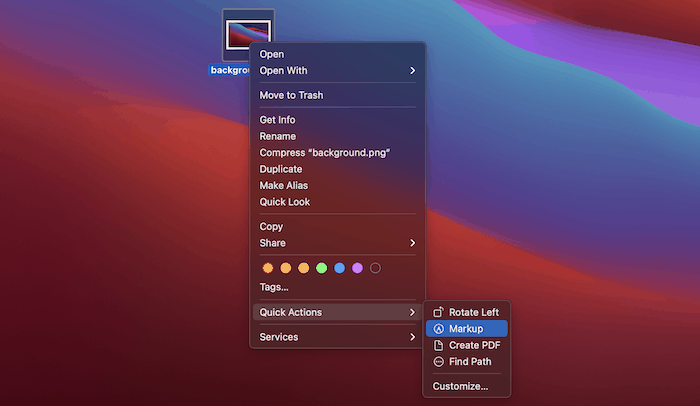Expand the Open With submenu arrow
Screen dimensions: 700x406
pos(412,71)
